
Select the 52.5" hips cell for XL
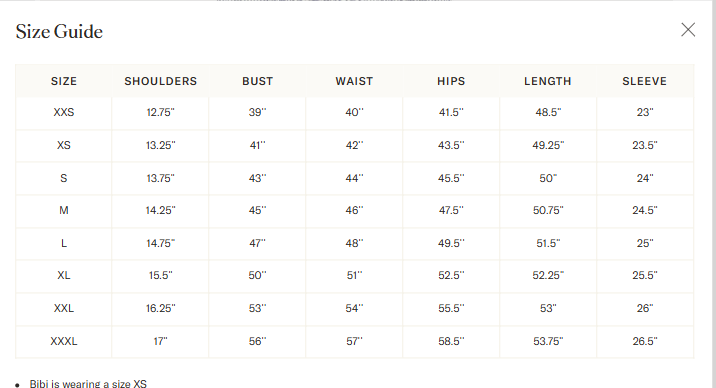[x=451, y=276]
